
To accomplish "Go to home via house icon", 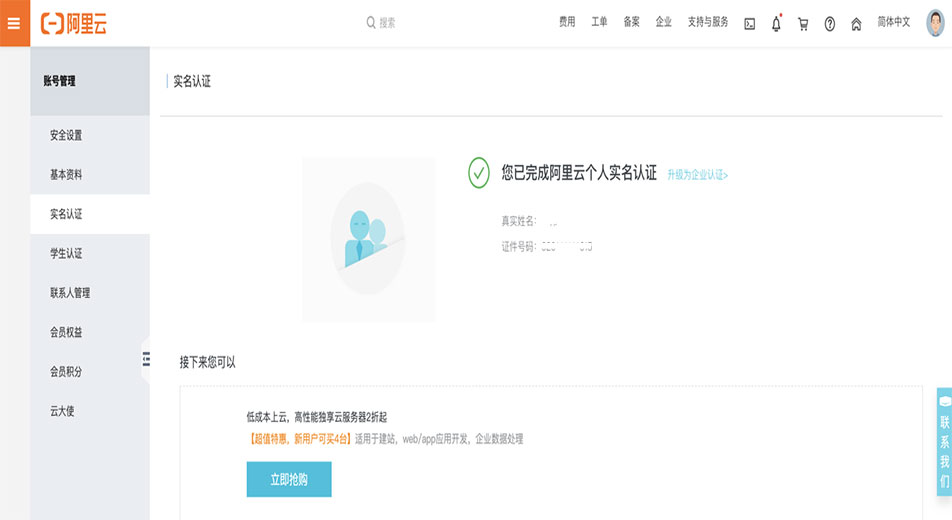I will [856, 24].
